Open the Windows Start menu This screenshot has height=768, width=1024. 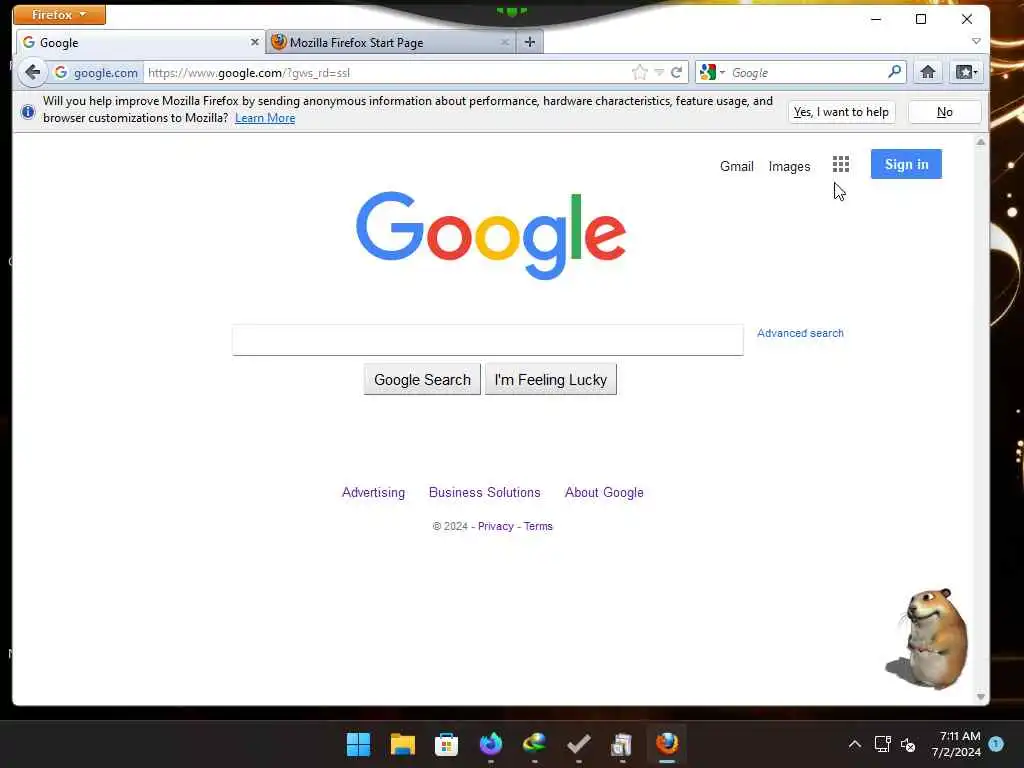[358, 744]
